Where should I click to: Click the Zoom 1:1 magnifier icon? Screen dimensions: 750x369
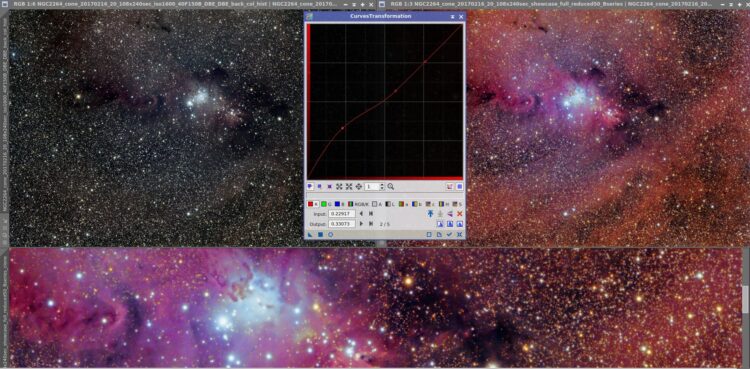390,187
